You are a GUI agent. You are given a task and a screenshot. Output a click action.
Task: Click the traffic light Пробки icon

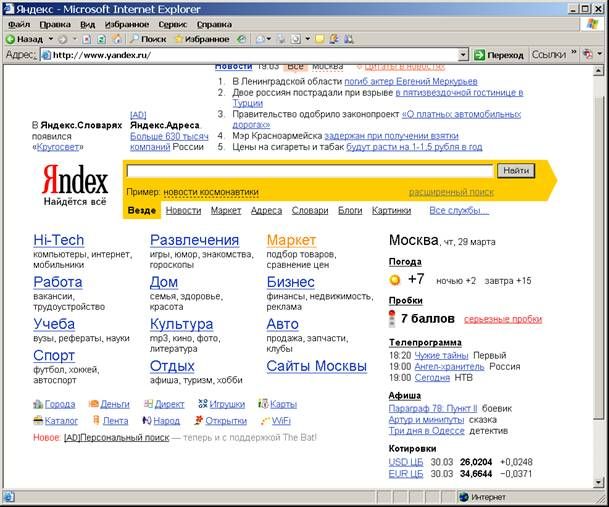(392, 319)
